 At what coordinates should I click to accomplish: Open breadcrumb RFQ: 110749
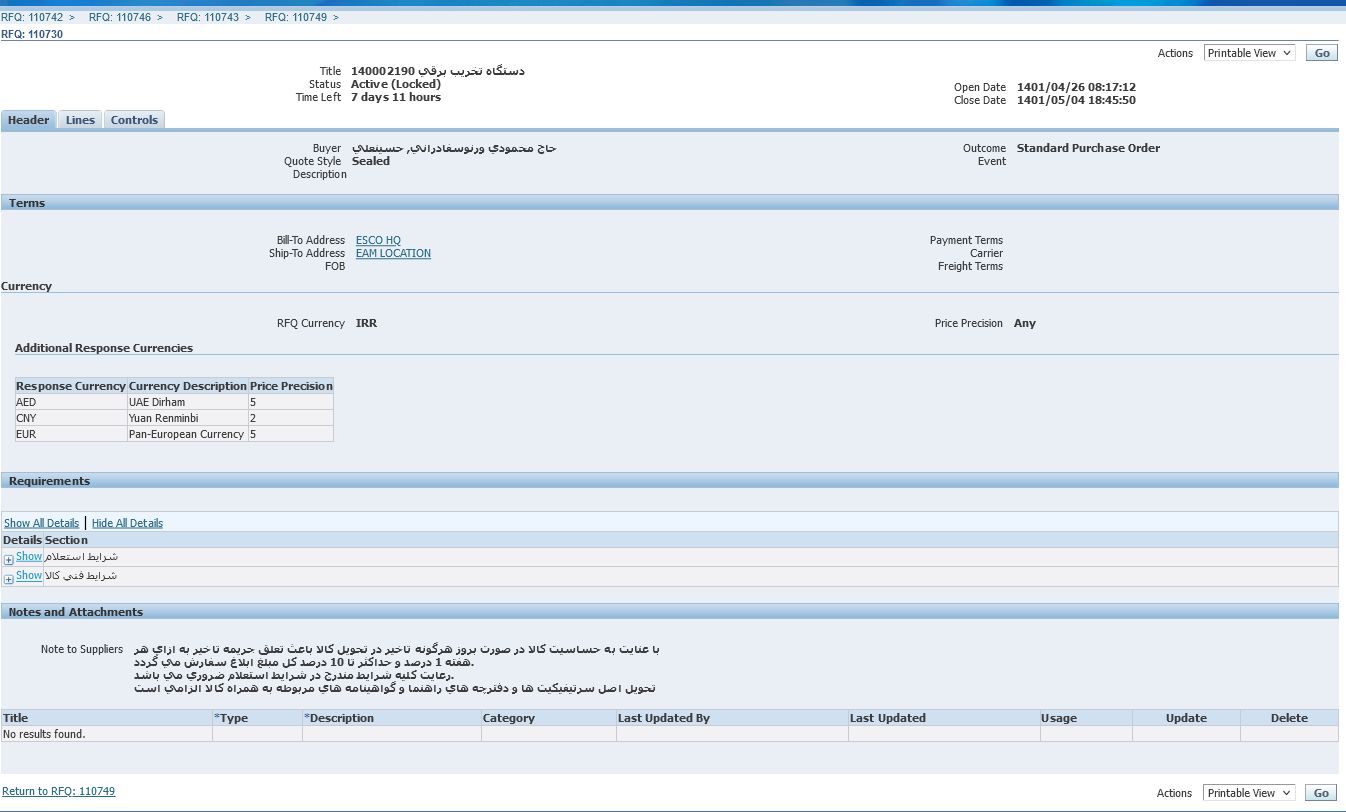296,17
